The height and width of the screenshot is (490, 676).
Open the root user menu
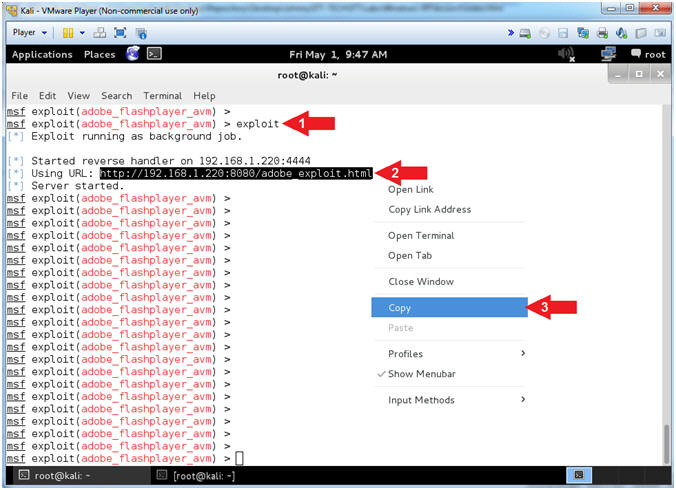648,54
